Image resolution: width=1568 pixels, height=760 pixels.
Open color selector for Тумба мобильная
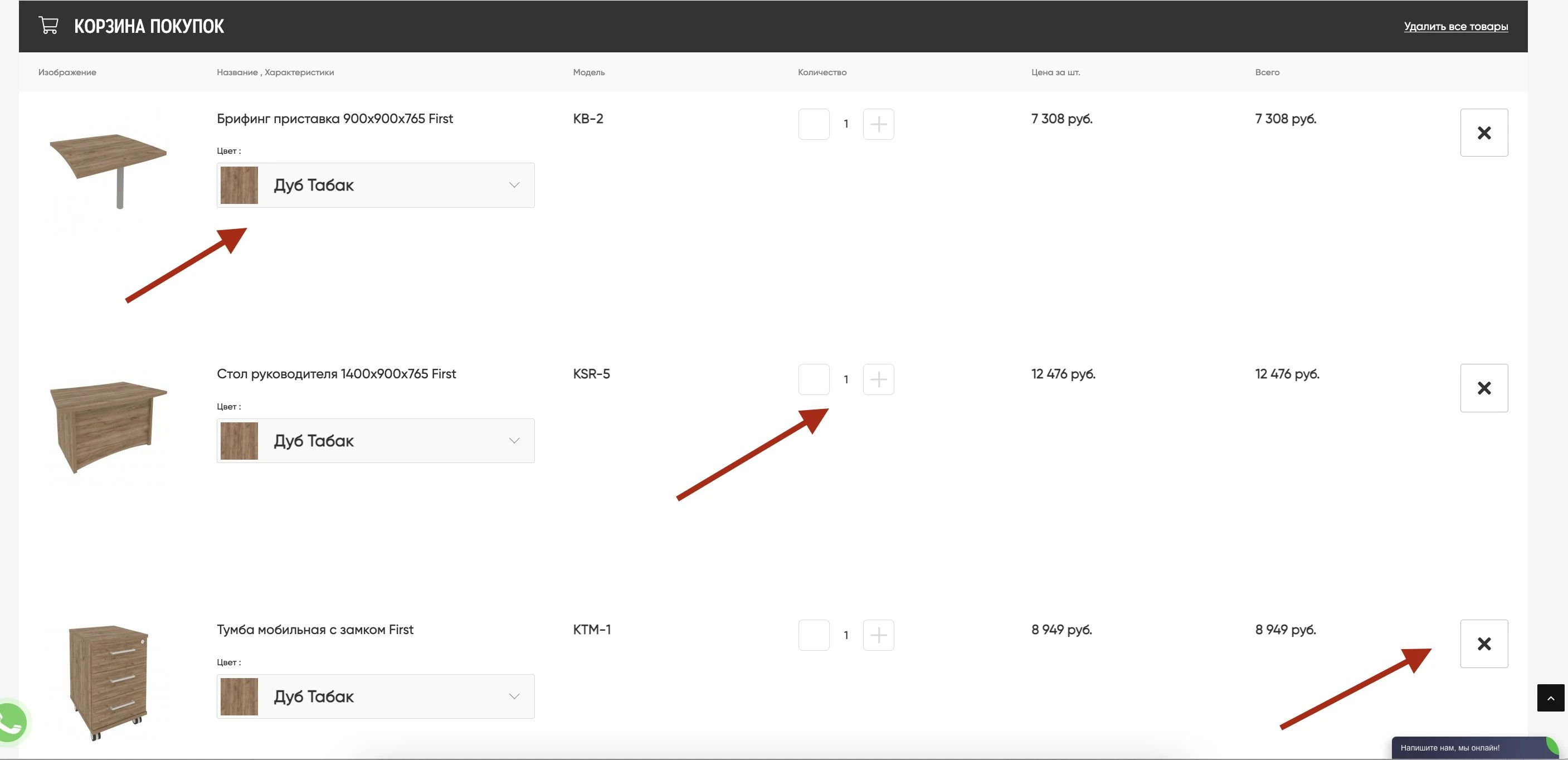pyautogui.click(x=376, y=696)
